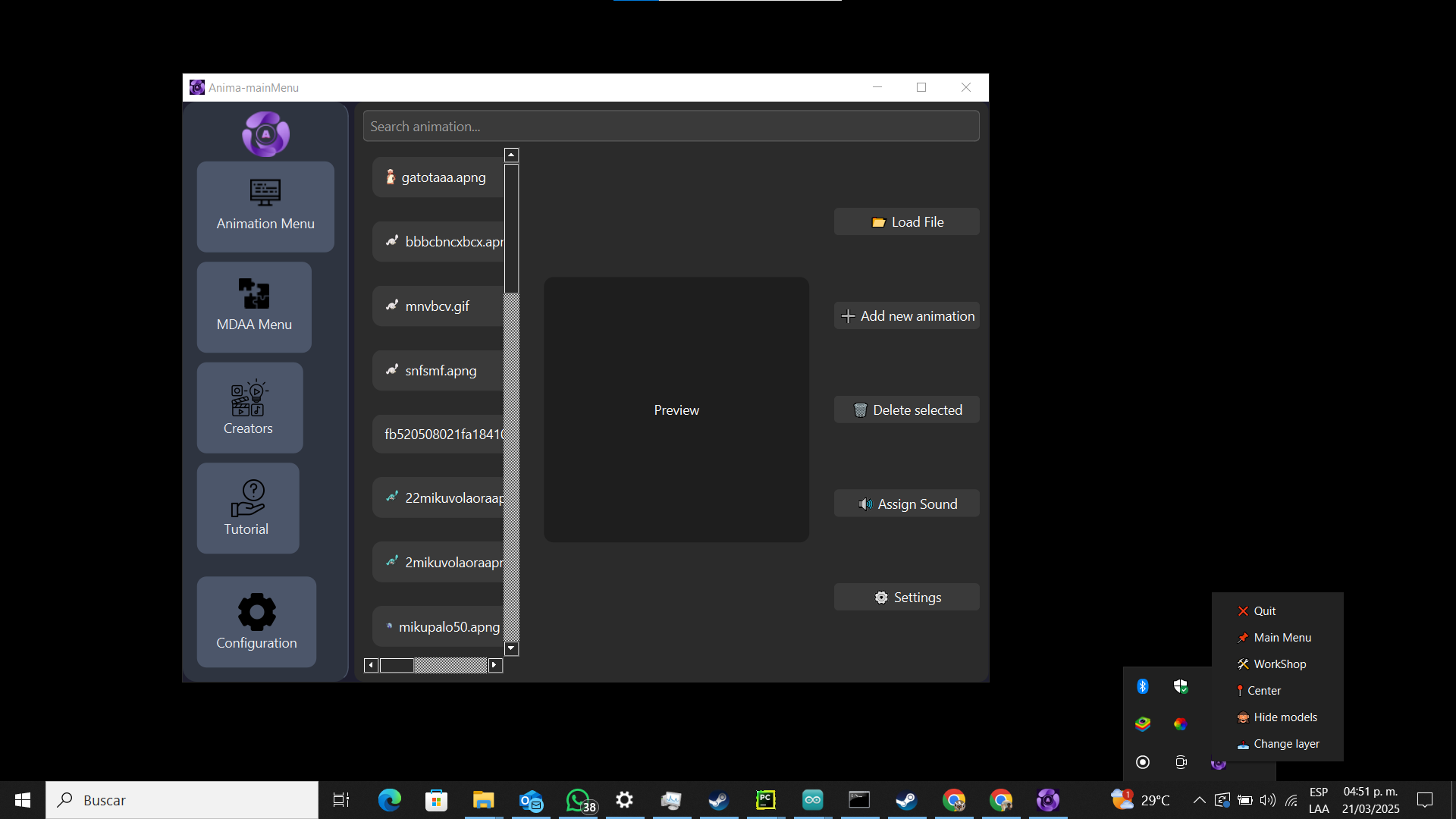1456x819 pixels.
Task: Open the MDAA Menu puzzle icon
Action: coord(254,306)
